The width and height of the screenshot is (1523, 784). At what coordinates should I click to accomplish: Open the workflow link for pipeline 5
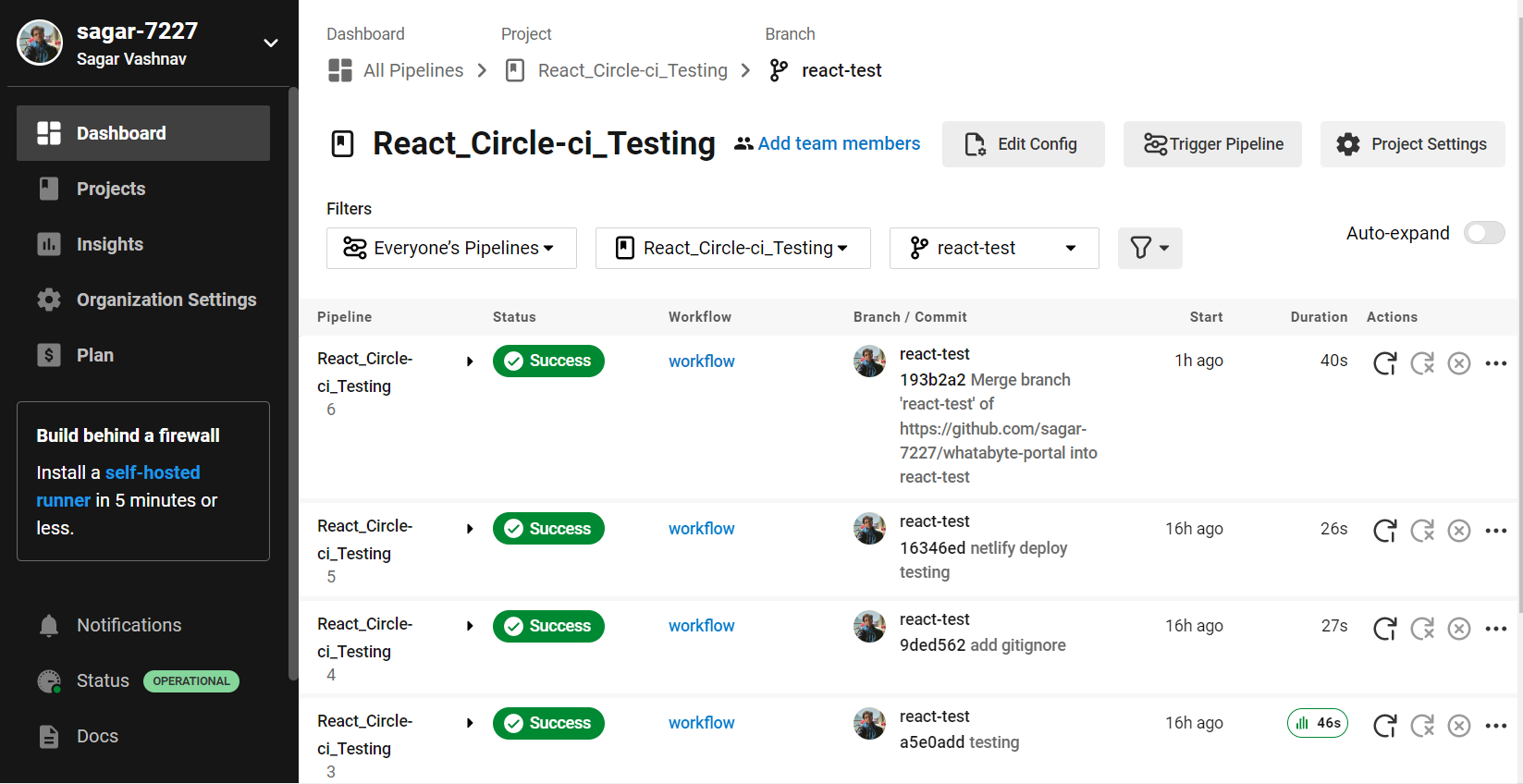pos(701,529)
